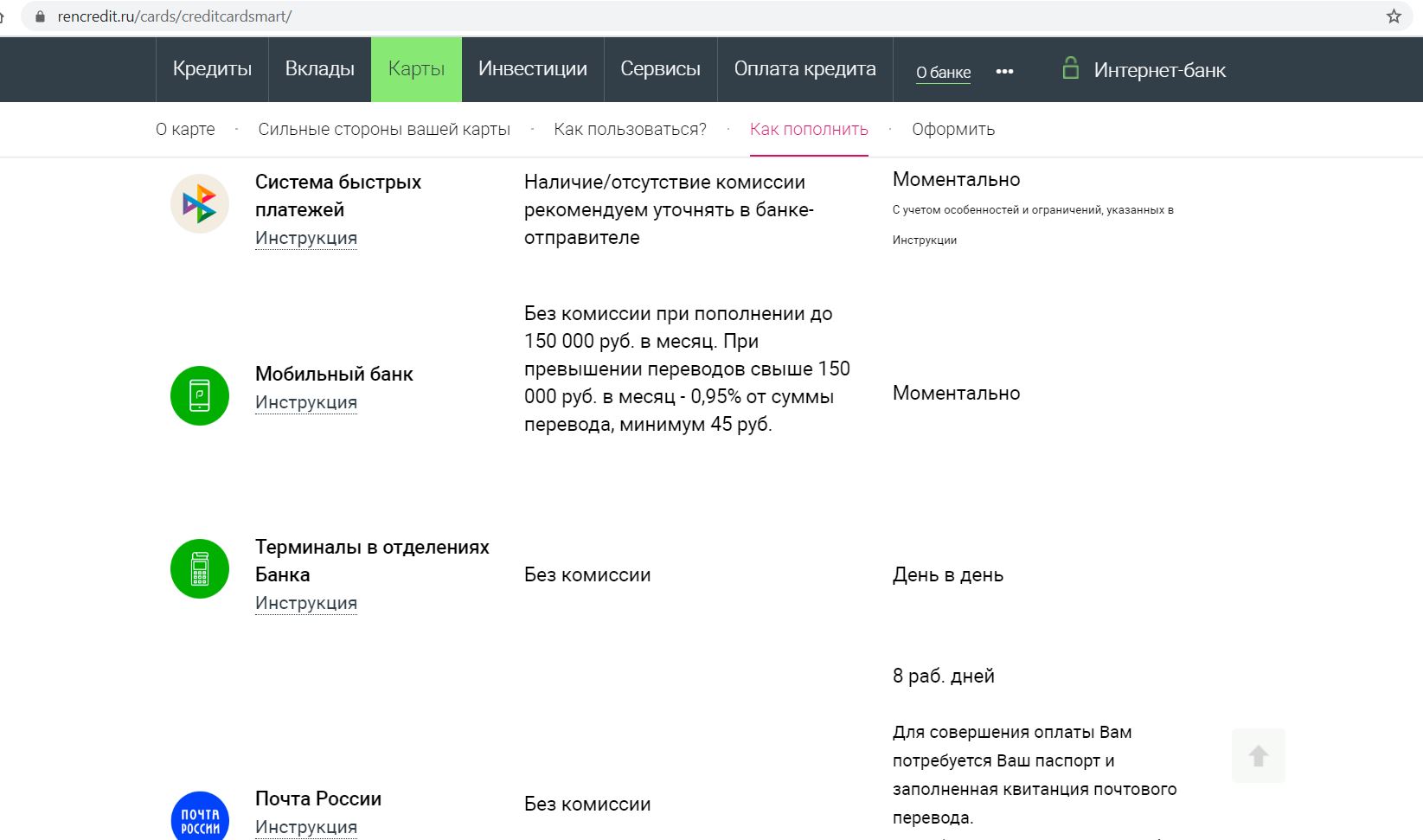The width and height of the screenshot is (1423, 840).
Task: Click the Мобильный банк commission description text
Action: pyautogui.click(x=687, y=369)
